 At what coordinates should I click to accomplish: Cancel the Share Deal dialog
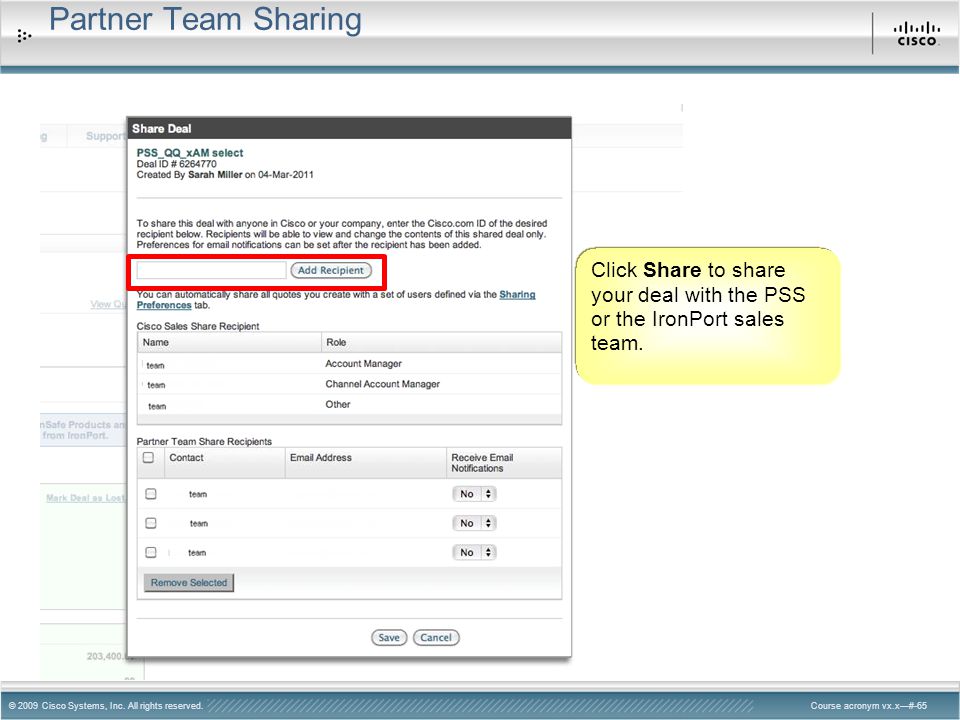click(x=436, y=637)
